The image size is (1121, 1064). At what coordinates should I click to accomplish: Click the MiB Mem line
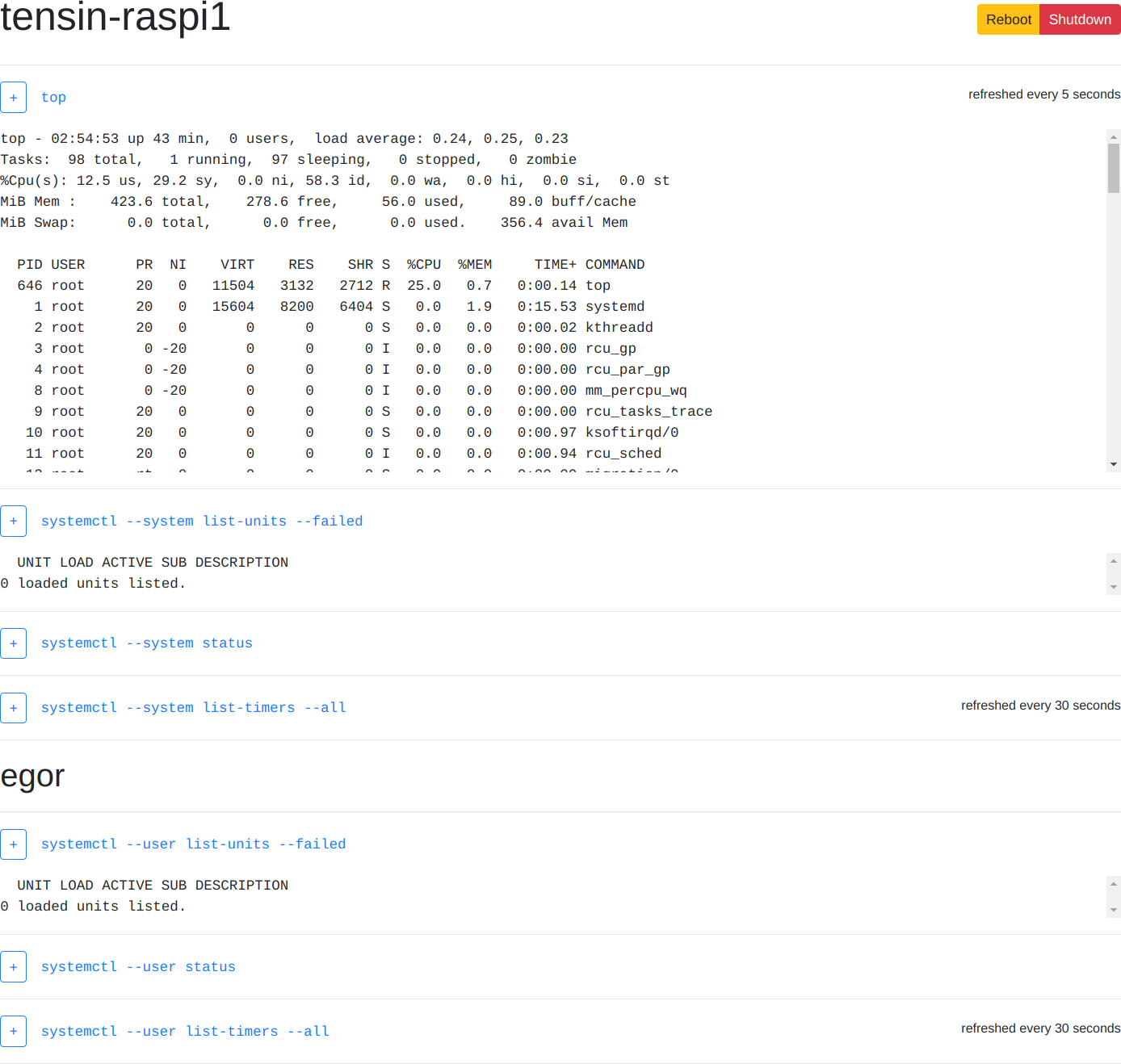point(318,202)
